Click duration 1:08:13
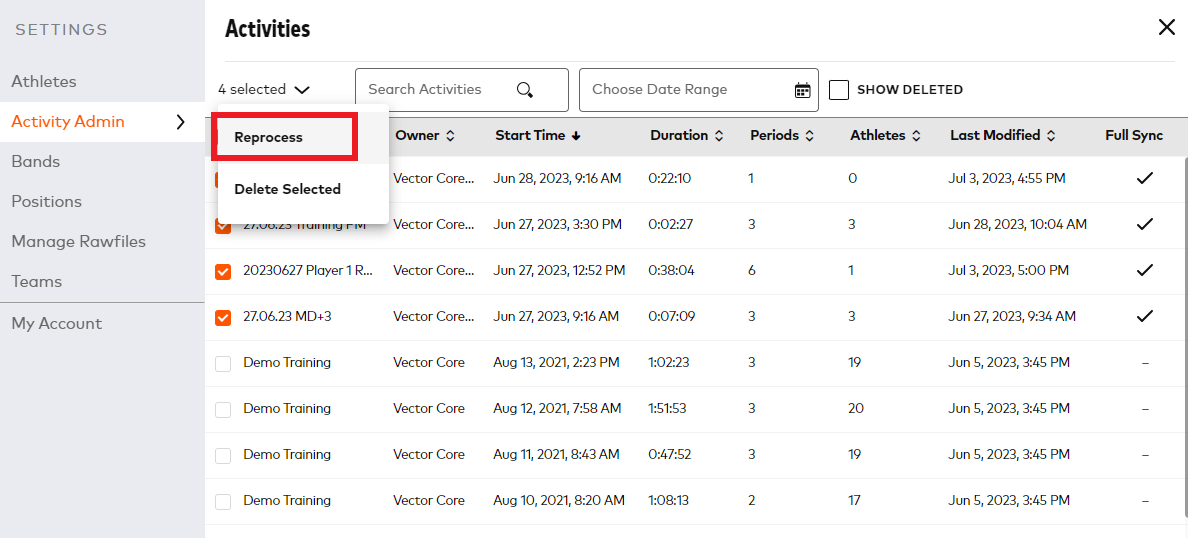 [x=669, y=501]
